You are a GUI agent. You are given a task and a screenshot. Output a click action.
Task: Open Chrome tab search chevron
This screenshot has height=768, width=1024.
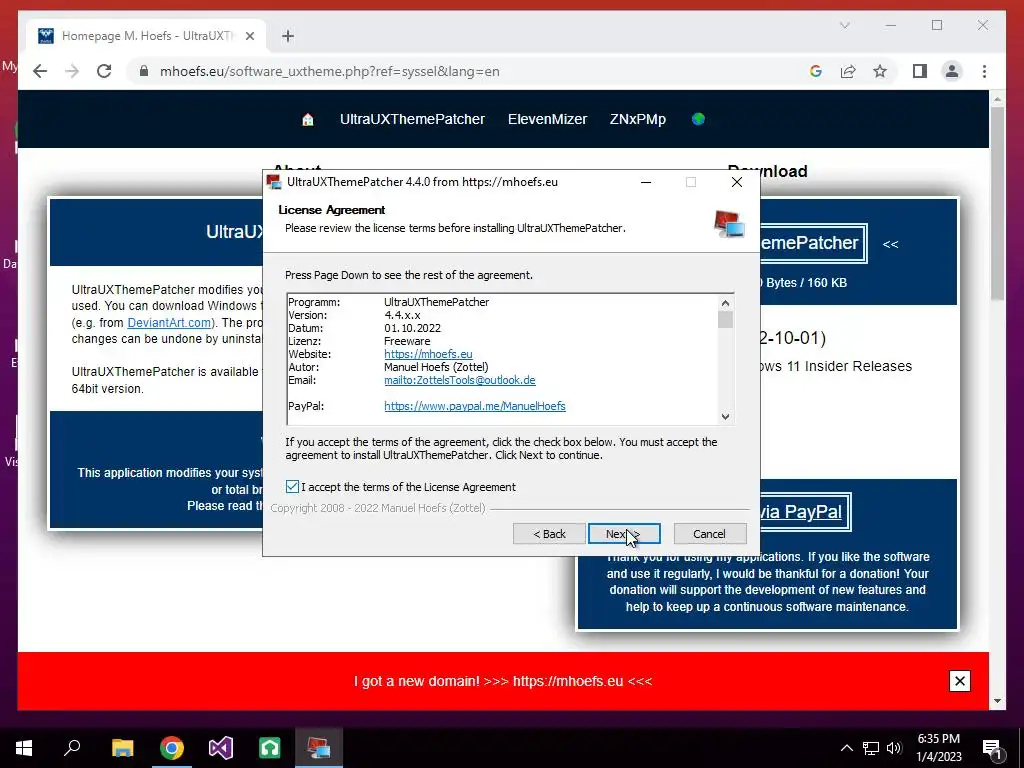click(x=844, y=25)
